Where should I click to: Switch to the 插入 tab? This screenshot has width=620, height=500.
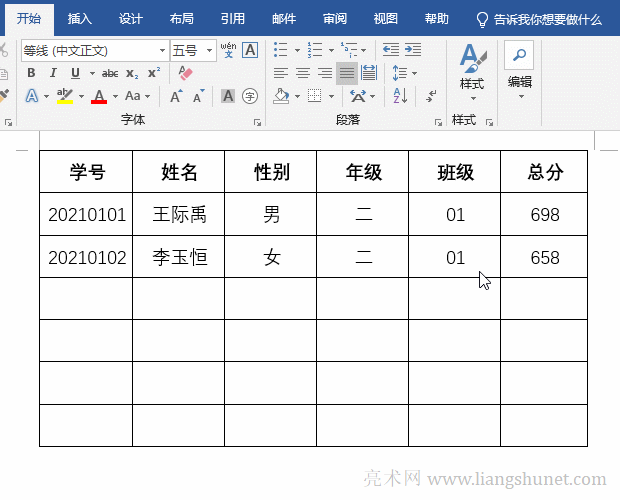[79, 19]
